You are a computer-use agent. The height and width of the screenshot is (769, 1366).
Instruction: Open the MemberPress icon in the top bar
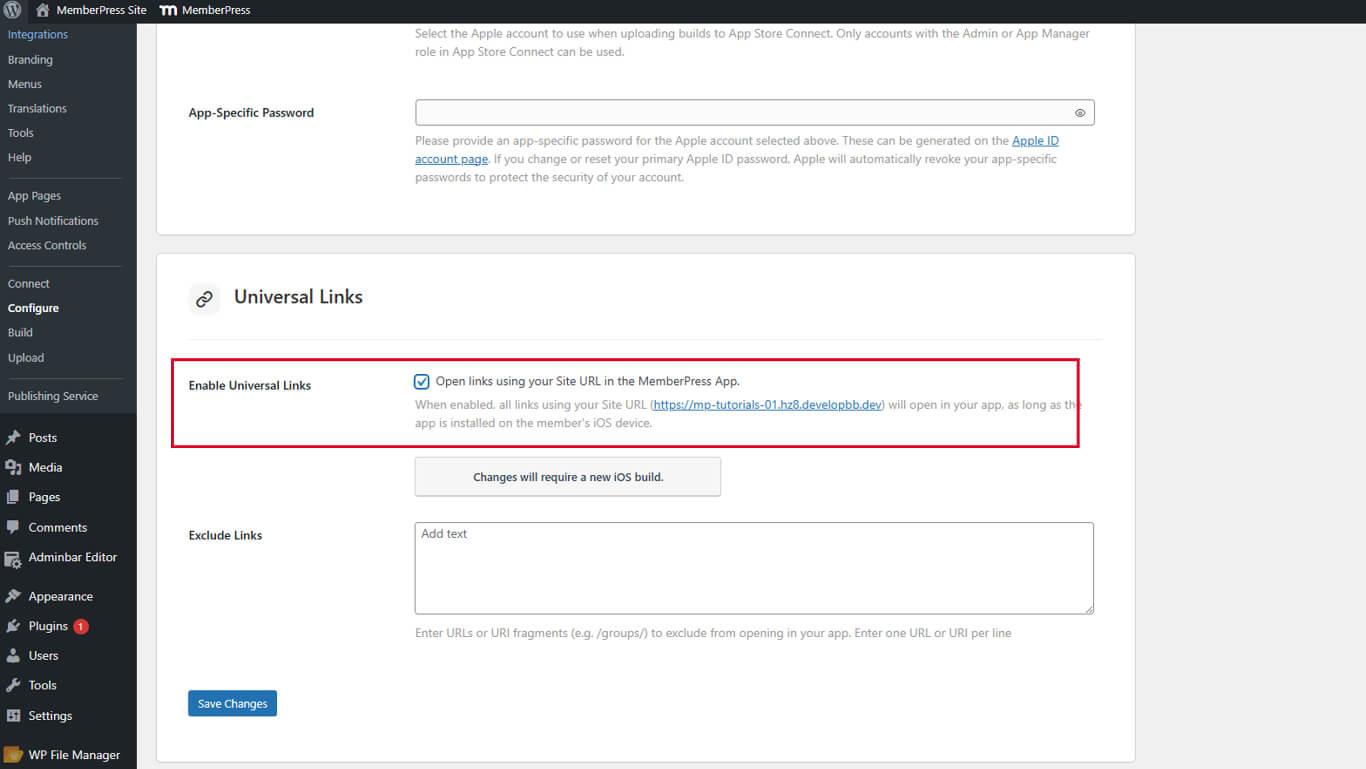pyautogui.click(x=170, y=11)
